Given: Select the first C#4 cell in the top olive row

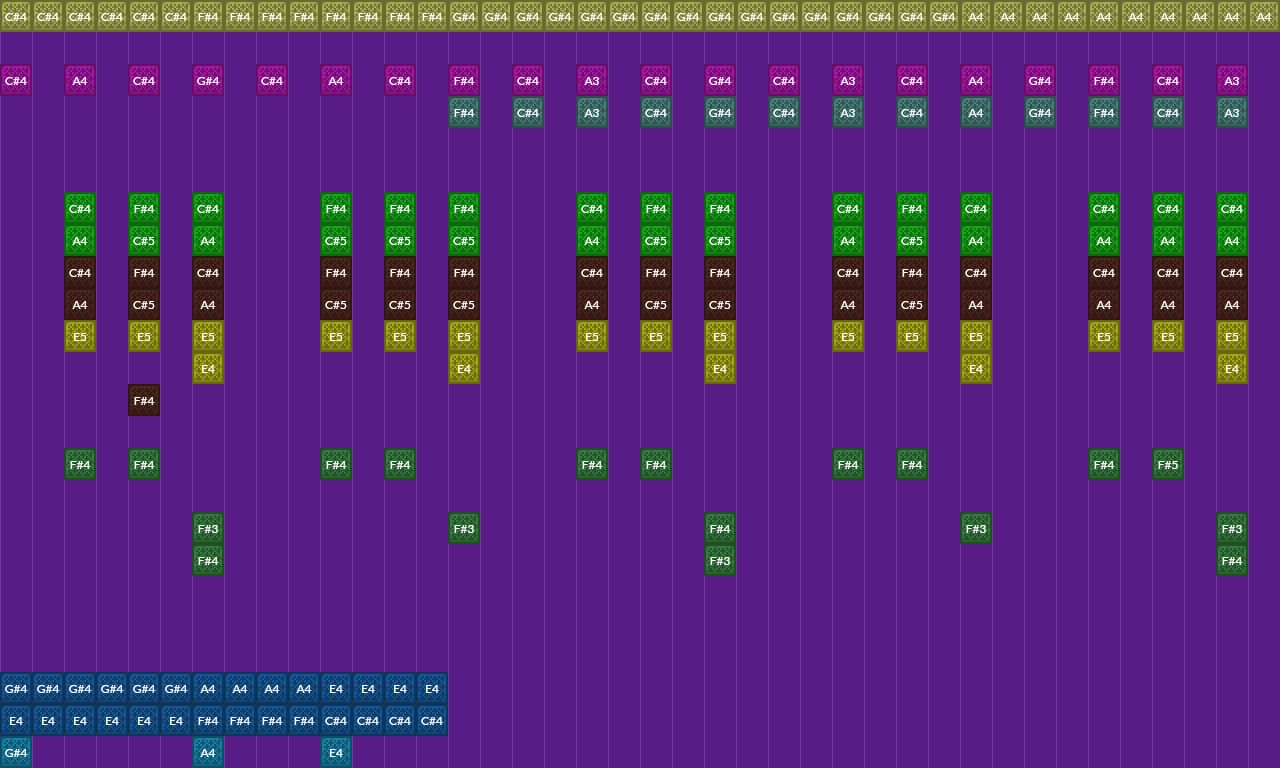Looking at the screenshot, I should tap(16, 16).
